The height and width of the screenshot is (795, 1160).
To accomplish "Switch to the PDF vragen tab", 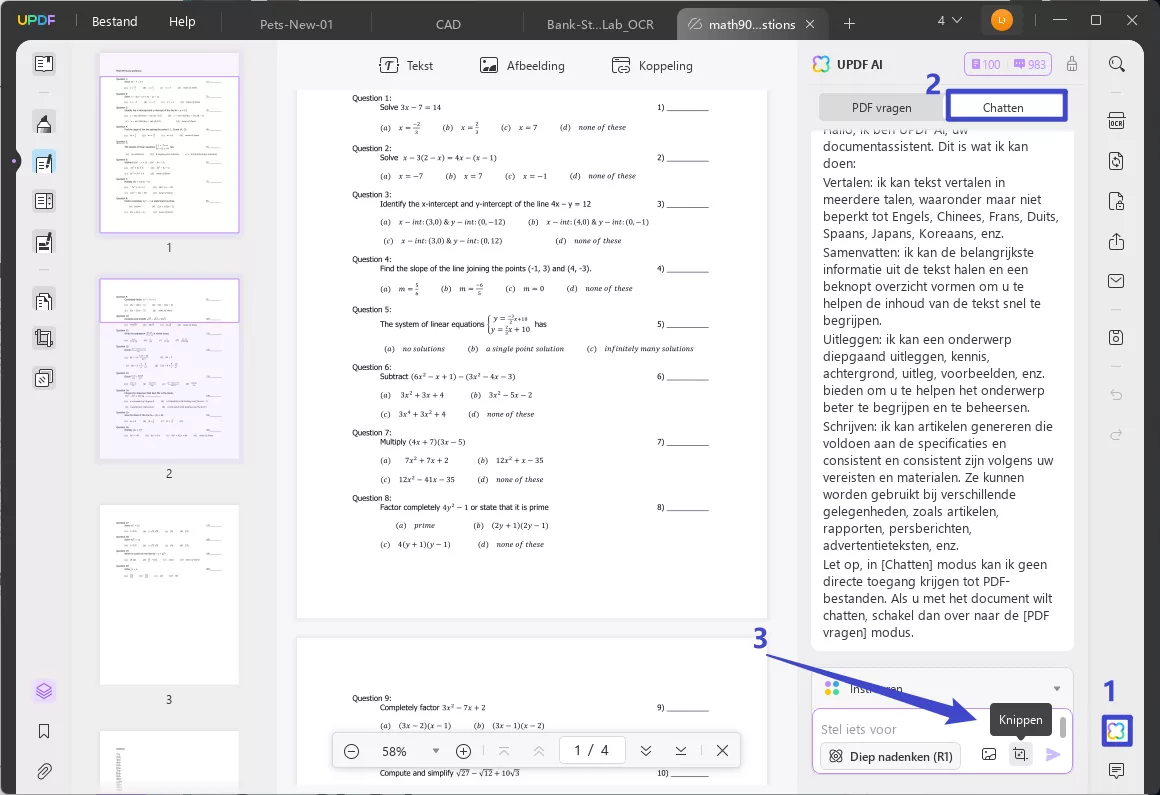I will pos(880,107).
